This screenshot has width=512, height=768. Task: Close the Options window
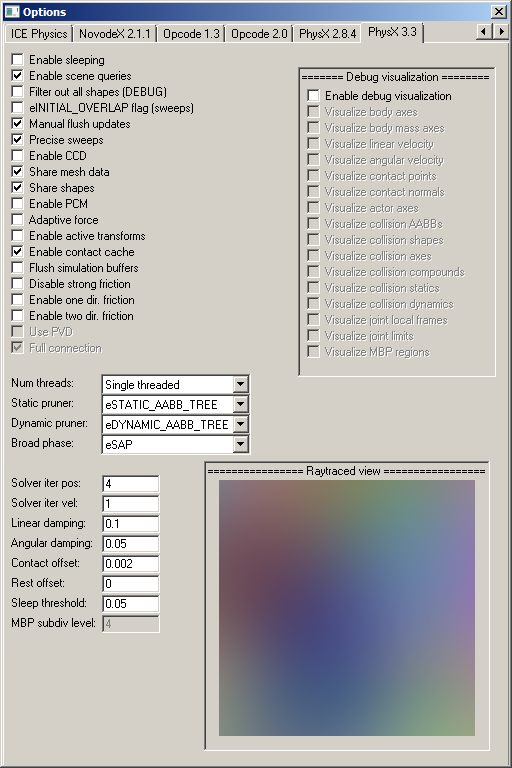coord(499,11)
